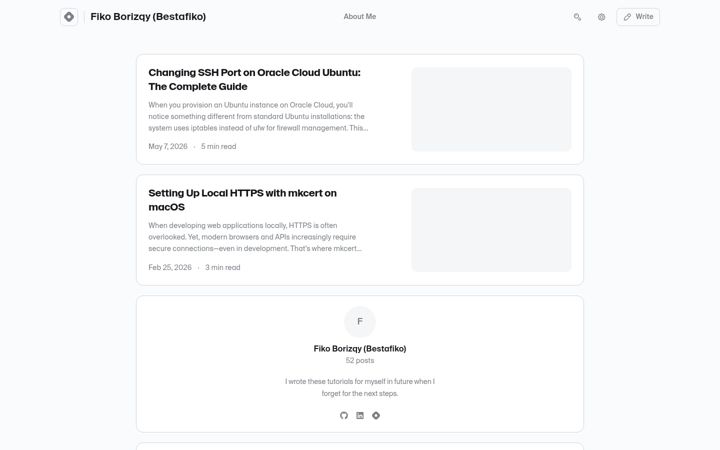Click the SSH Port post cover thumbnail
This screenshot has height=450, width=720.
click(x=491, y=109)
